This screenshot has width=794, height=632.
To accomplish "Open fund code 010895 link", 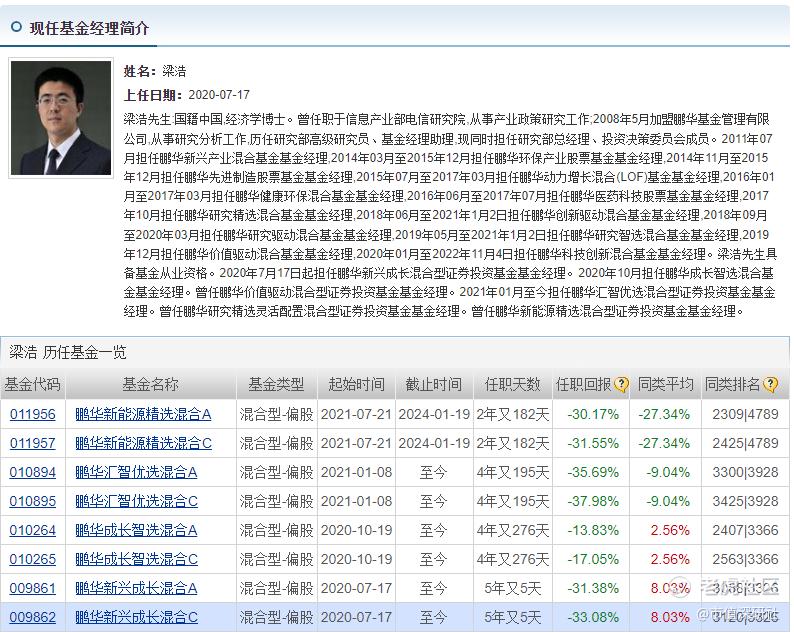I will (32, 501).
